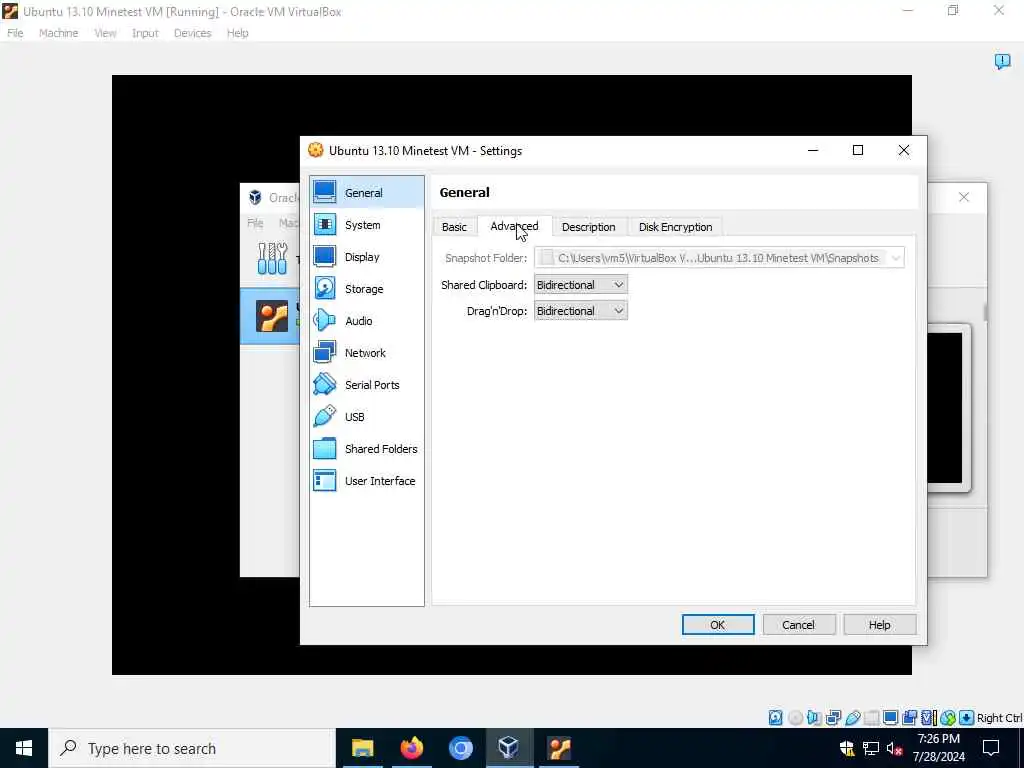
Task: Click the keyboard capture arrow status icon
Action: tap(967, 718)
